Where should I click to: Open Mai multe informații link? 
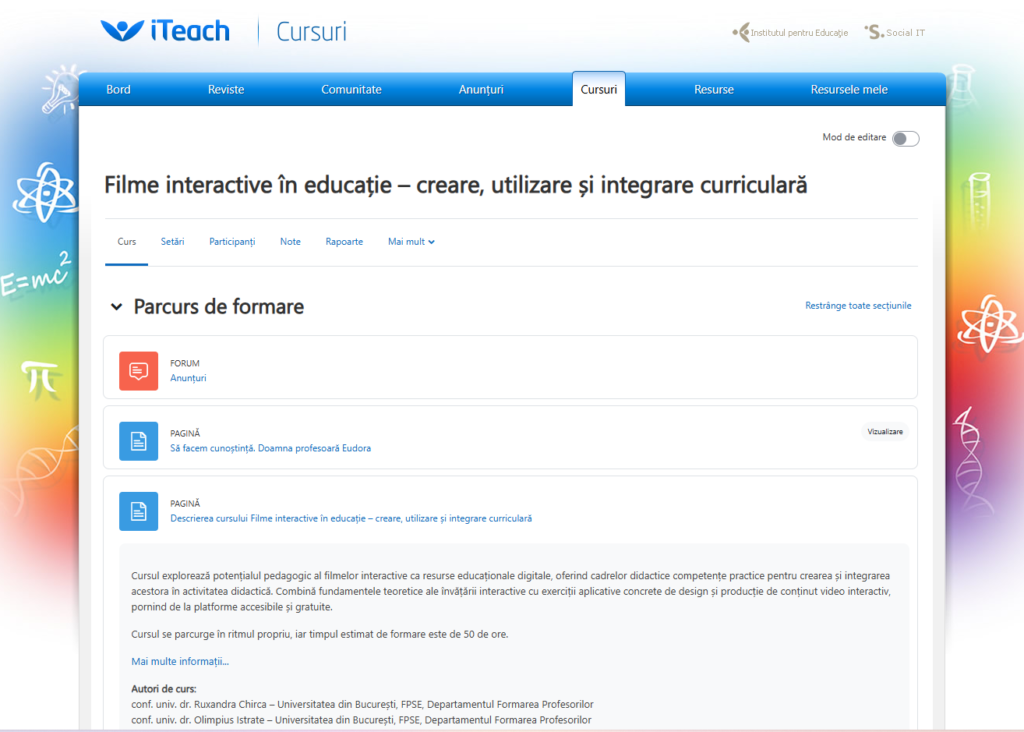tap(180, 661)
